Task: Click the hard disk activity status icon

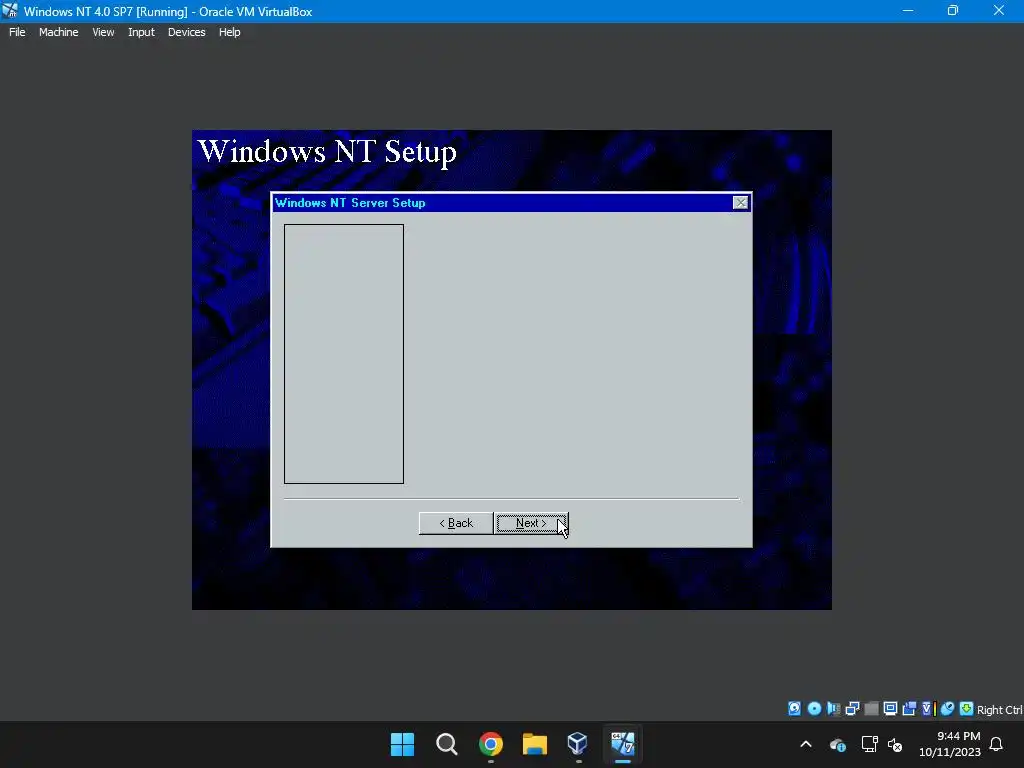Action: pos(795,709)
